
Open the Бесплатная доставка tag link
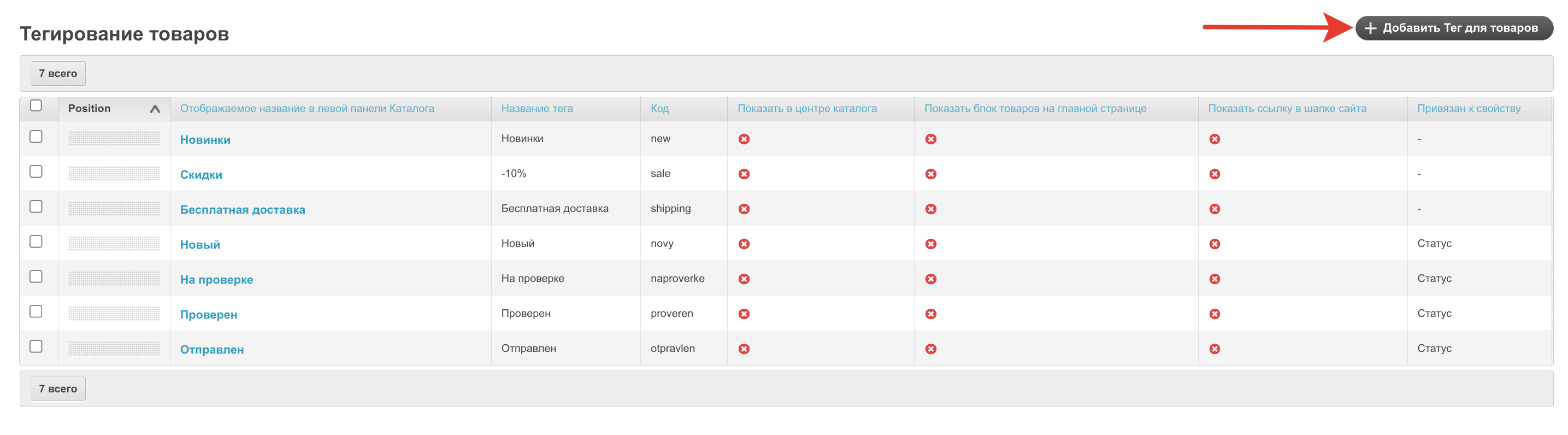tap(242, 210)
